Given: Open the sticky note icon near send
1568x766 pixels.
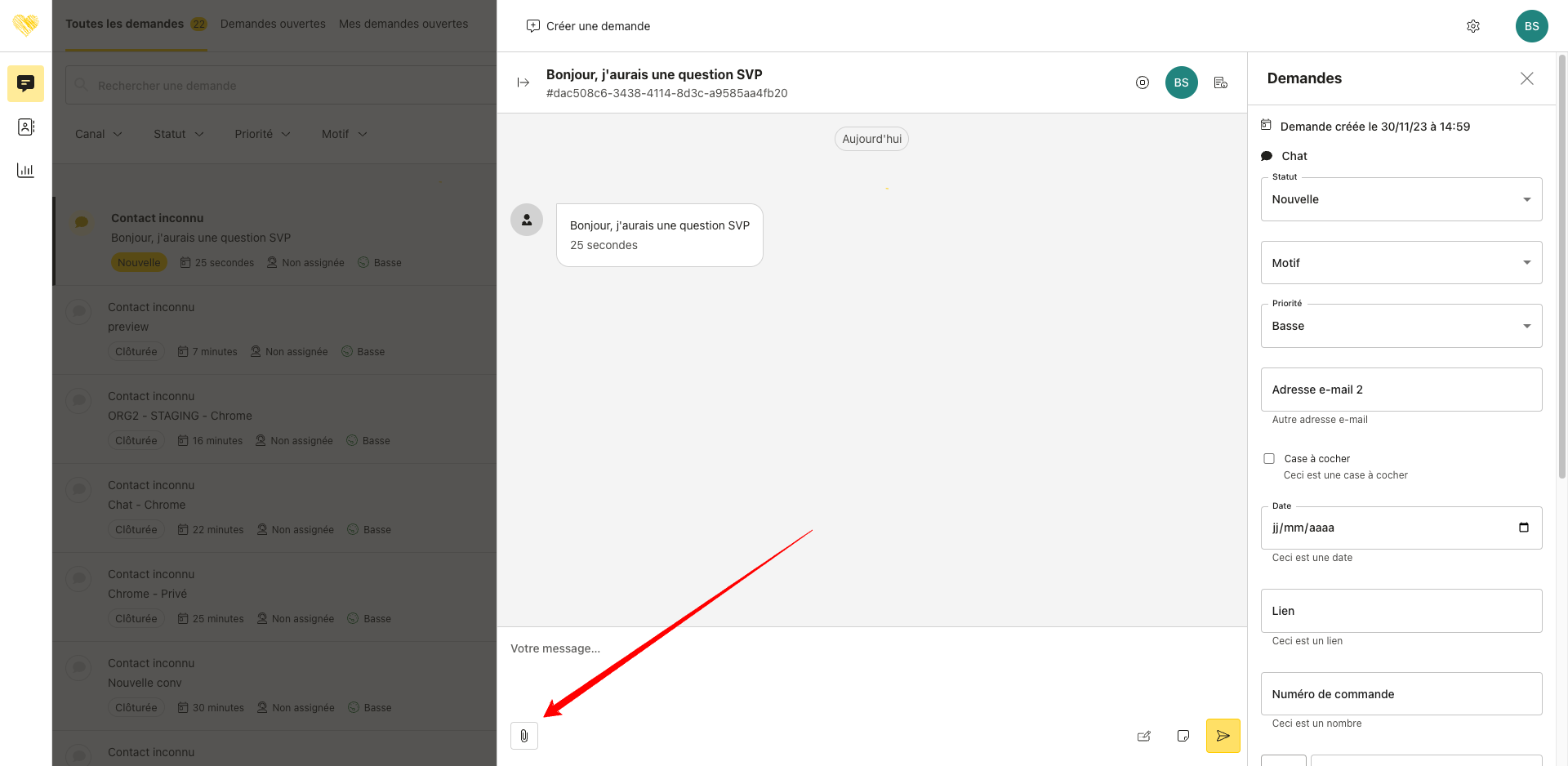Looking at the screenshot, I should pos(1183,736).
